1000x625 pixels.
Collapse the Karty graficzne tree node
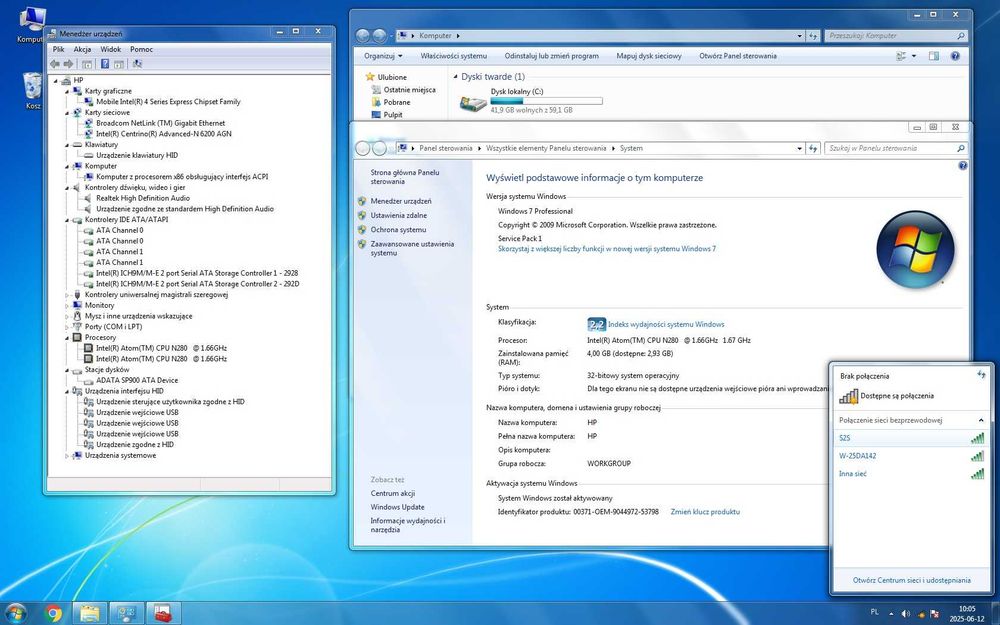pyautogui.click(x=67, y=91)
